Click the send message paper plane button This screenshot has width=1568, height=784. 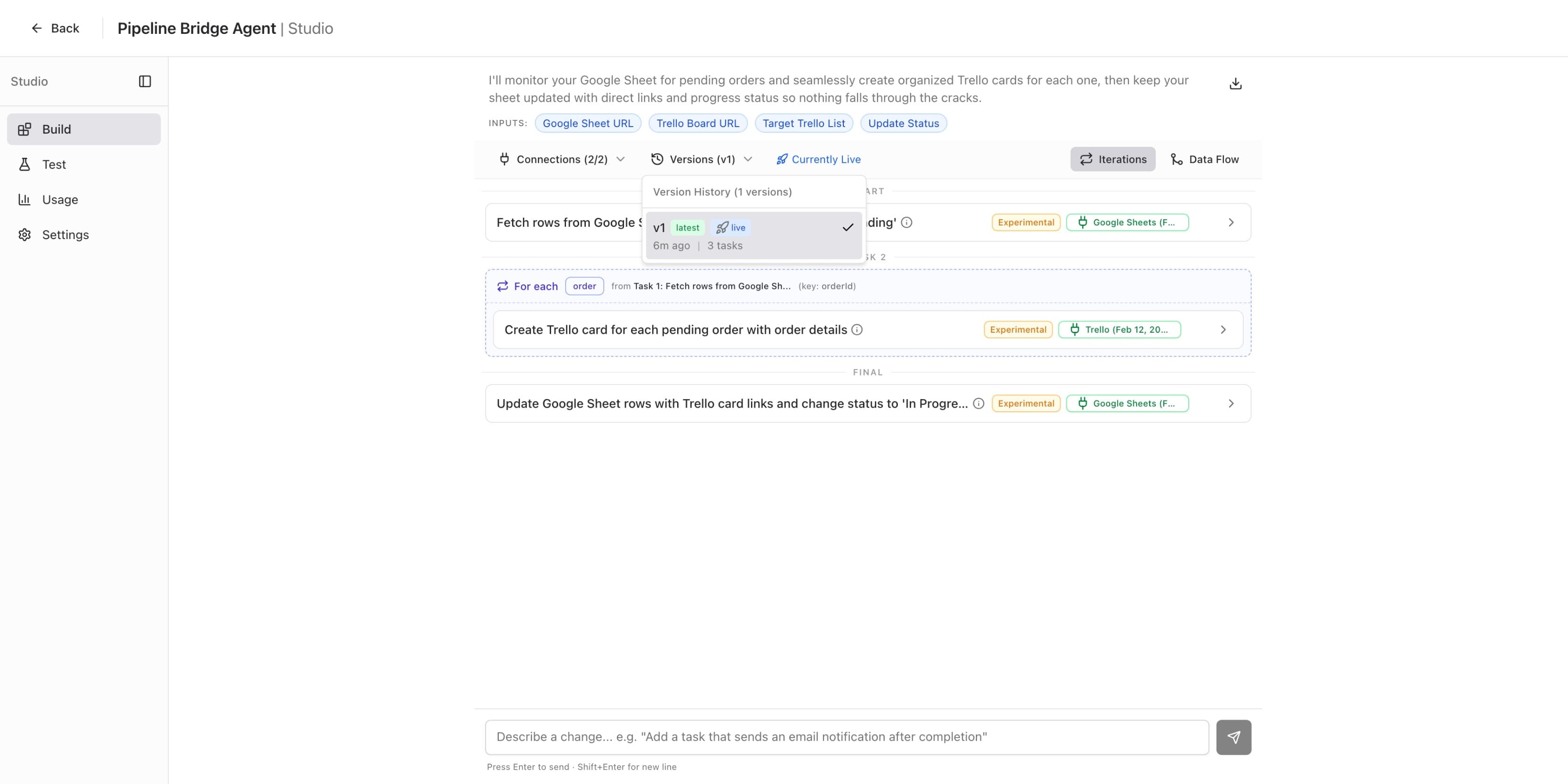point(1233,737)
